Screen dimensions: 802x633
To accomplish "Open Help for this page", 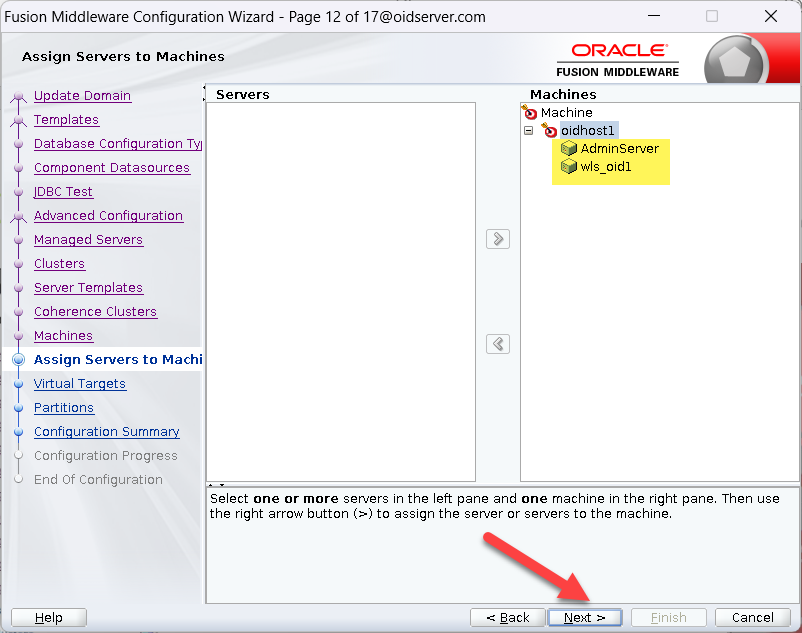I will tap(48, 617).
